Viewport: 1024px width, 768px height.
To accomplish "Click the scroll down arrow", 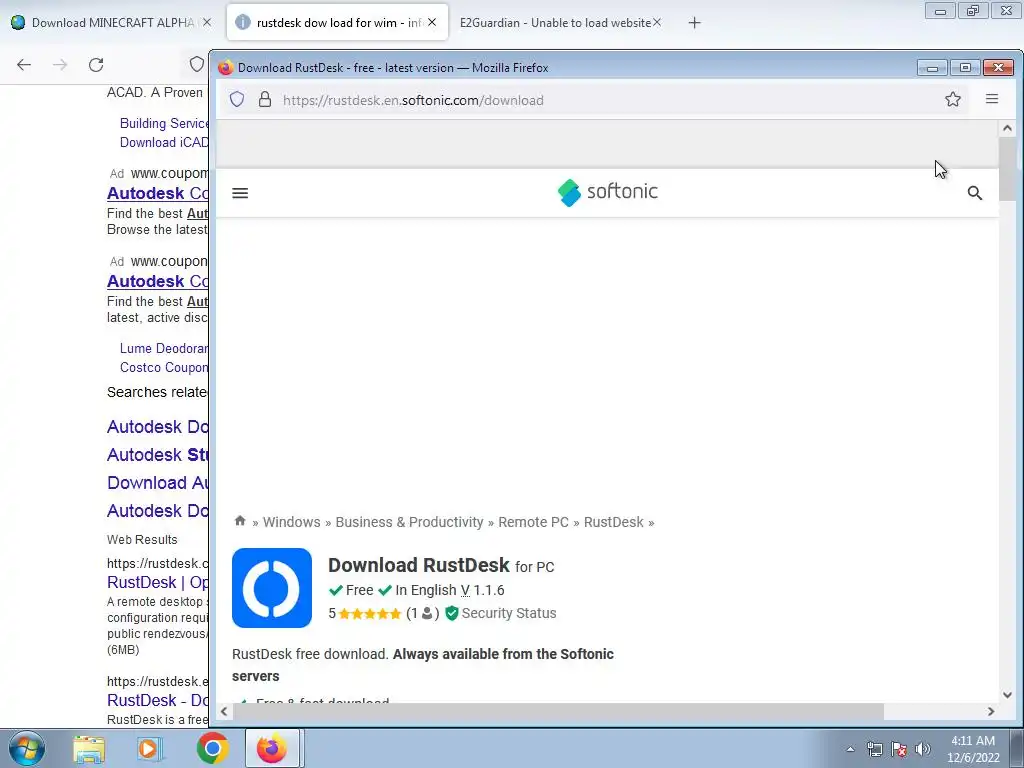I will tap(1007, 695).
